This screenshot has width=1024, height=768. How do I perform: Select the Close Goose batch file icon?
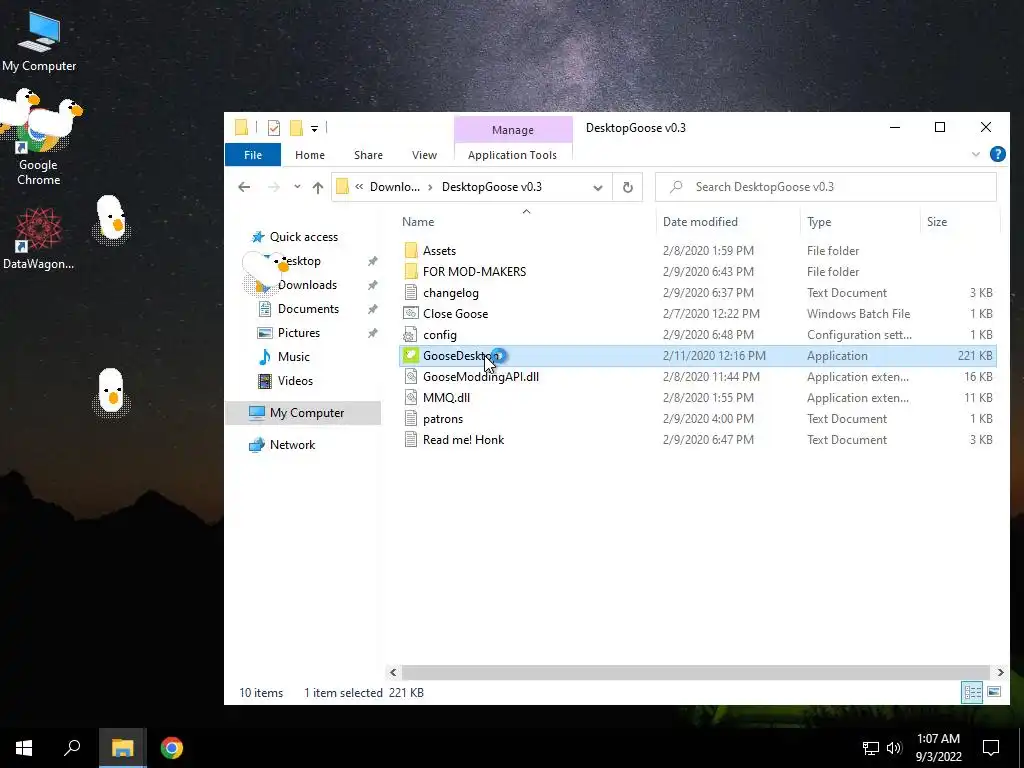coord(411,313)
